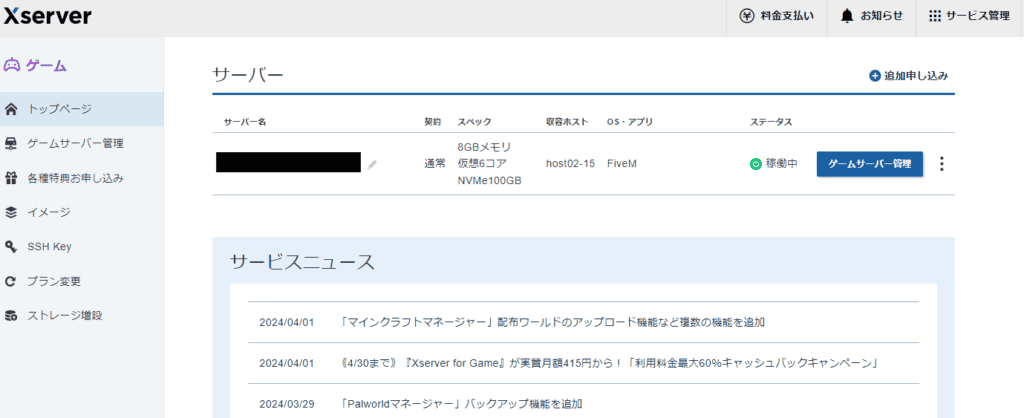This screenshot has width=1024, height=418.
Task: Click the ステータス column header
Action: click(x=771, y=122)
